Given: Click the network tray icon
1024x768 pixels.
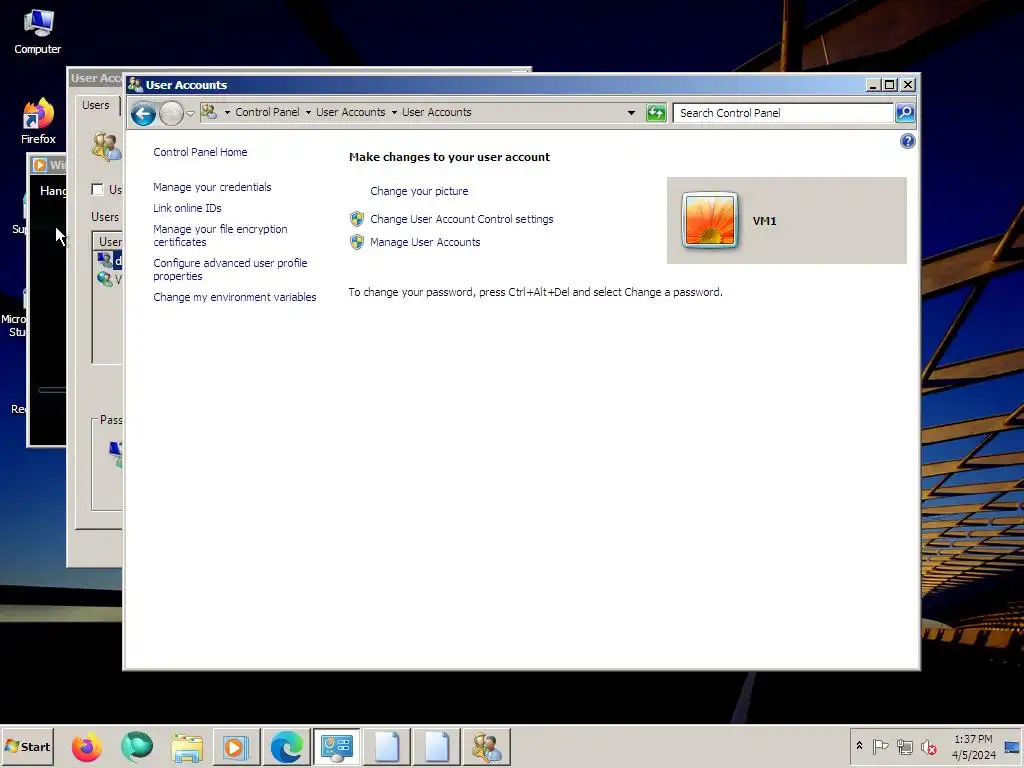Looking at the screenshot, I should (x=904, y=746).
